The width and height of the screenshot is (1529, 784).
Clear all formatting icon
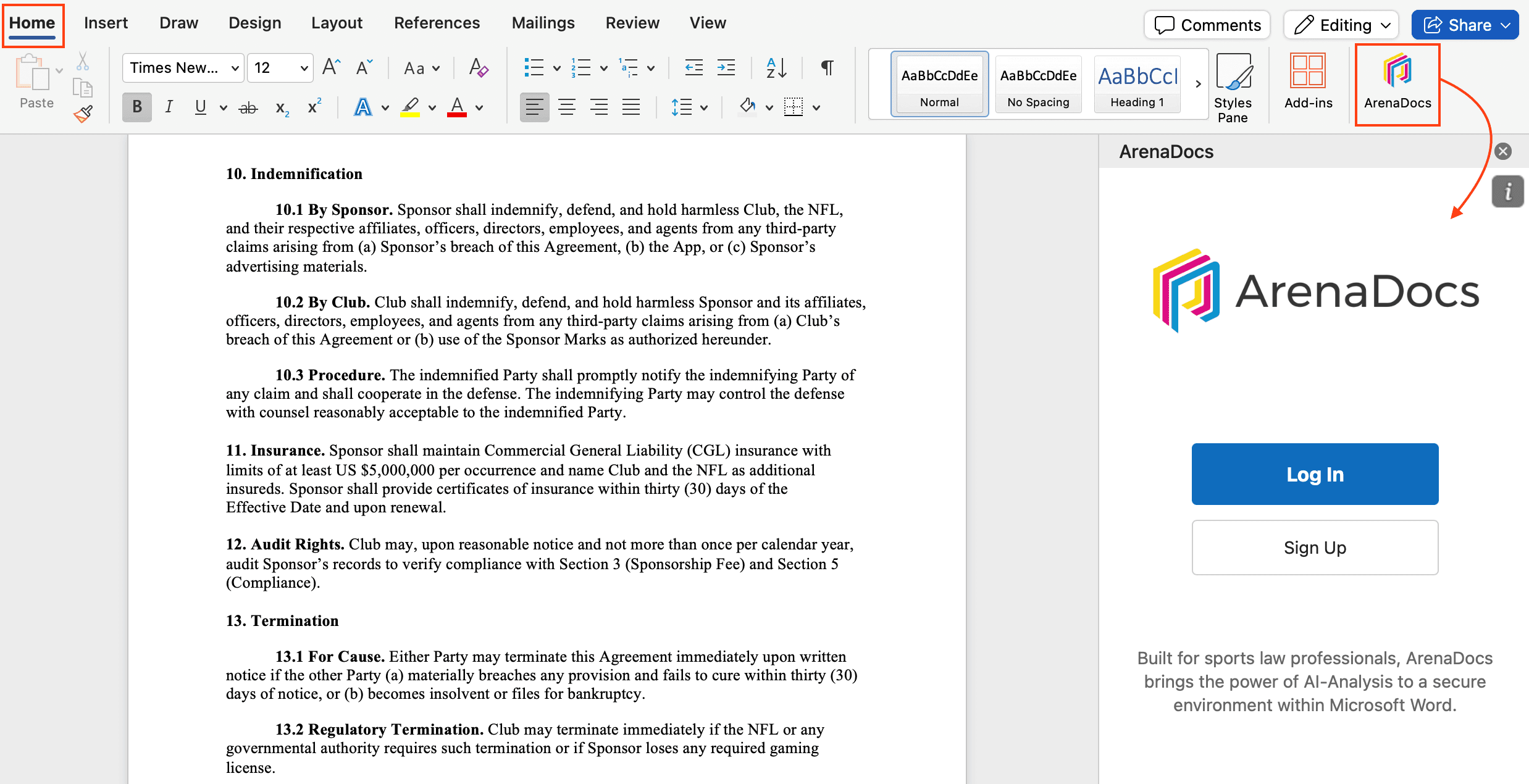478,68
